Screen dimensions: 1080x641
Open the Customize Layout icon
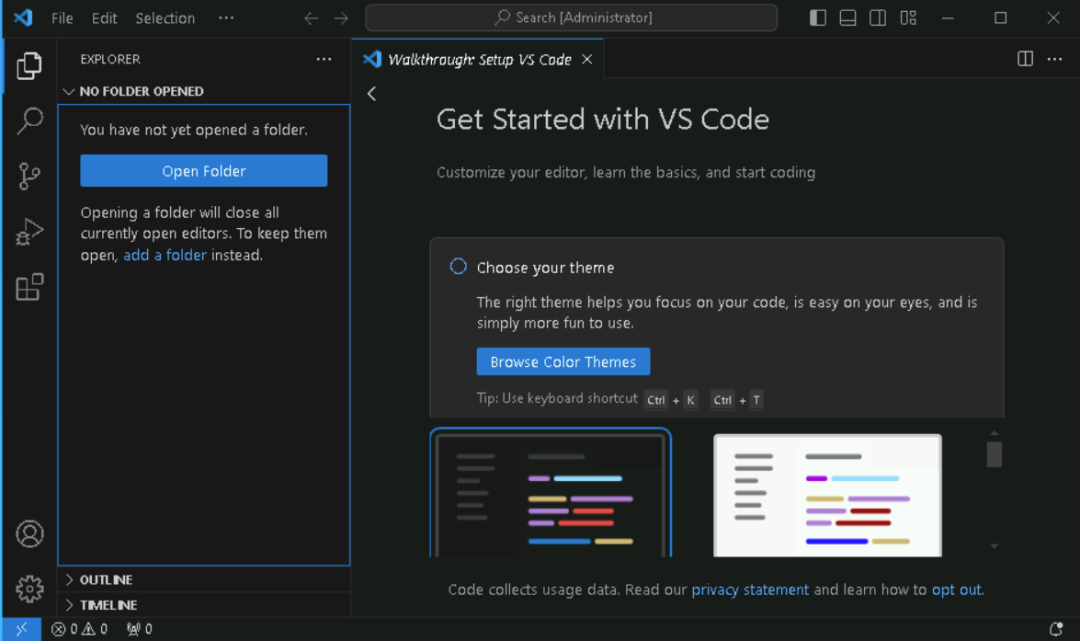(x=908, y=18)
